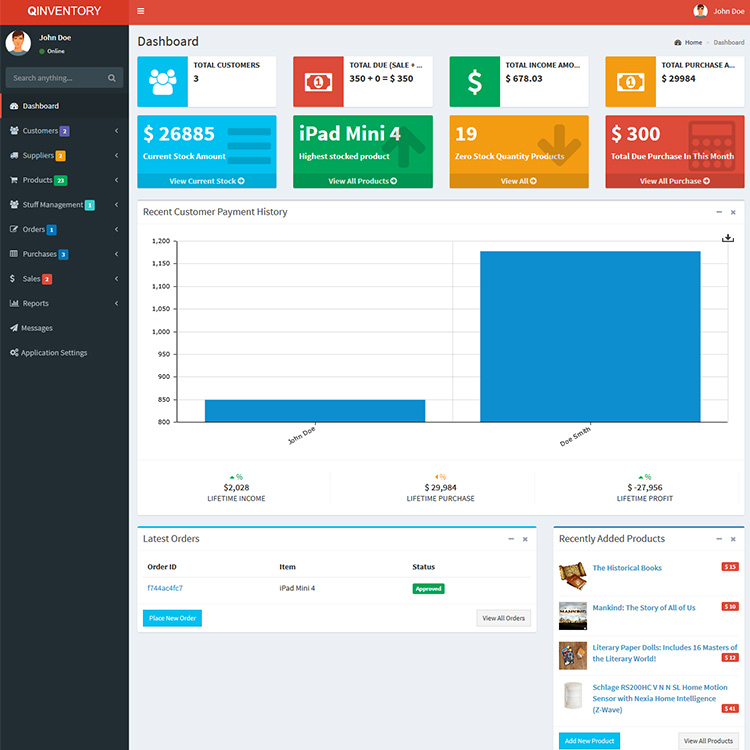Expand the Reports menu chevron

pyautogui.click(x=116, y=303)
